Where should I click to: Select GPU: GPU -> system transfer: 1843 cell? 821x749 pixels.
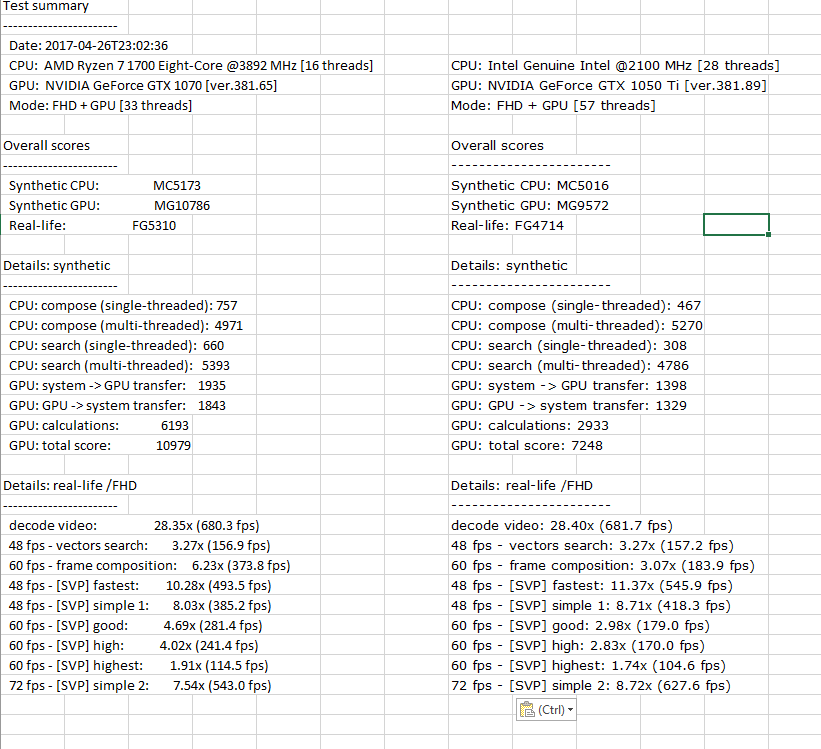117,405
